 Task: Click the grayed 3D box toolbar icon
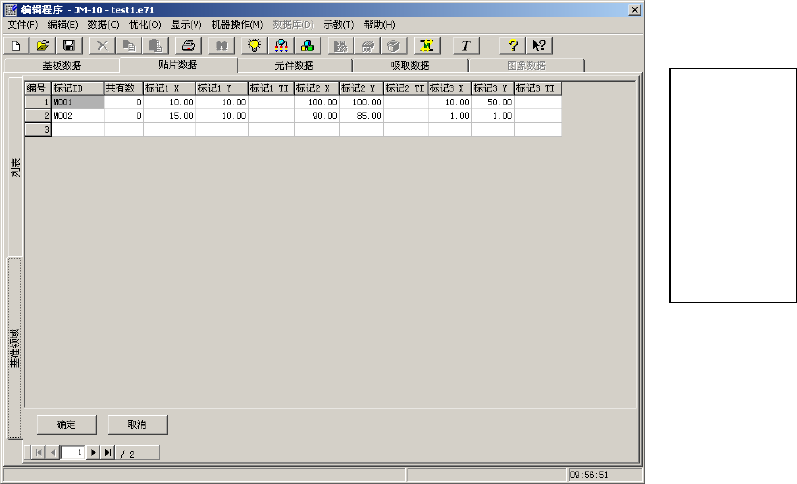pyautogui.click(x=394, y=46)
